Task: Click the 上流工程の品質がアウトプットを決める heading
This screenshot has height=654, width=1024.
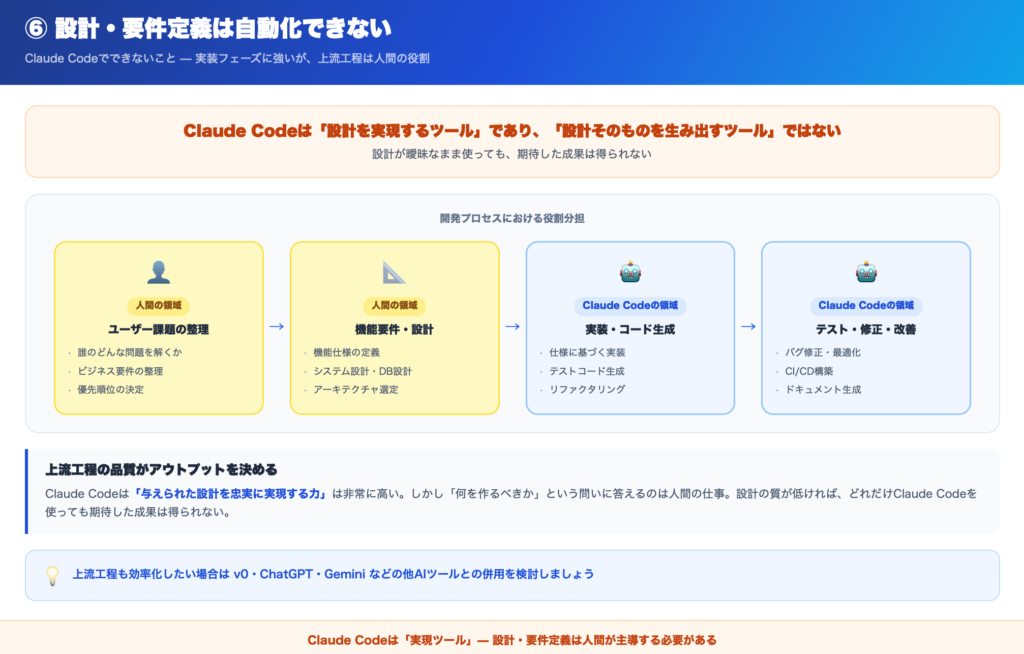Action: (161, 469)
